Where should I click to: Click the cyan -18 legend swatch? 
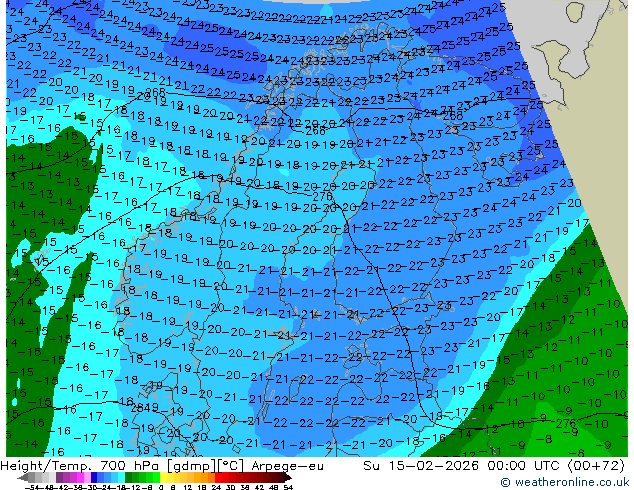coord(122,477)
